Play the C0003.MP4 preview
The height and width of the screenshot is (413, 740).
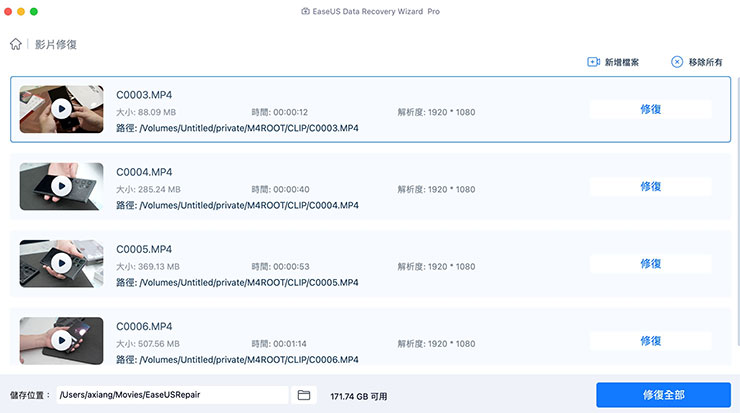61,109
